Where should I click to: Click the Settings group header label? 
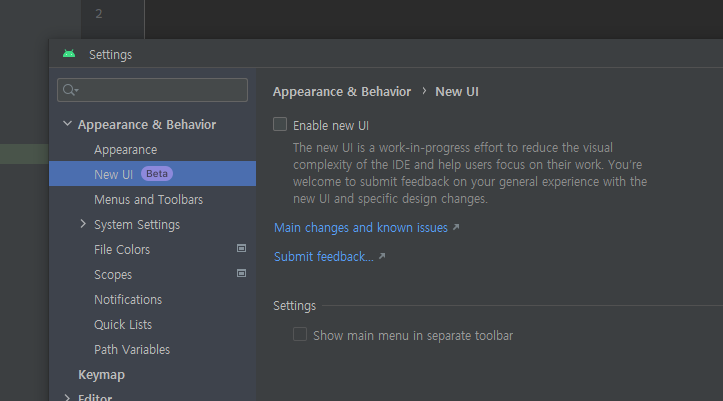point(295,306)
